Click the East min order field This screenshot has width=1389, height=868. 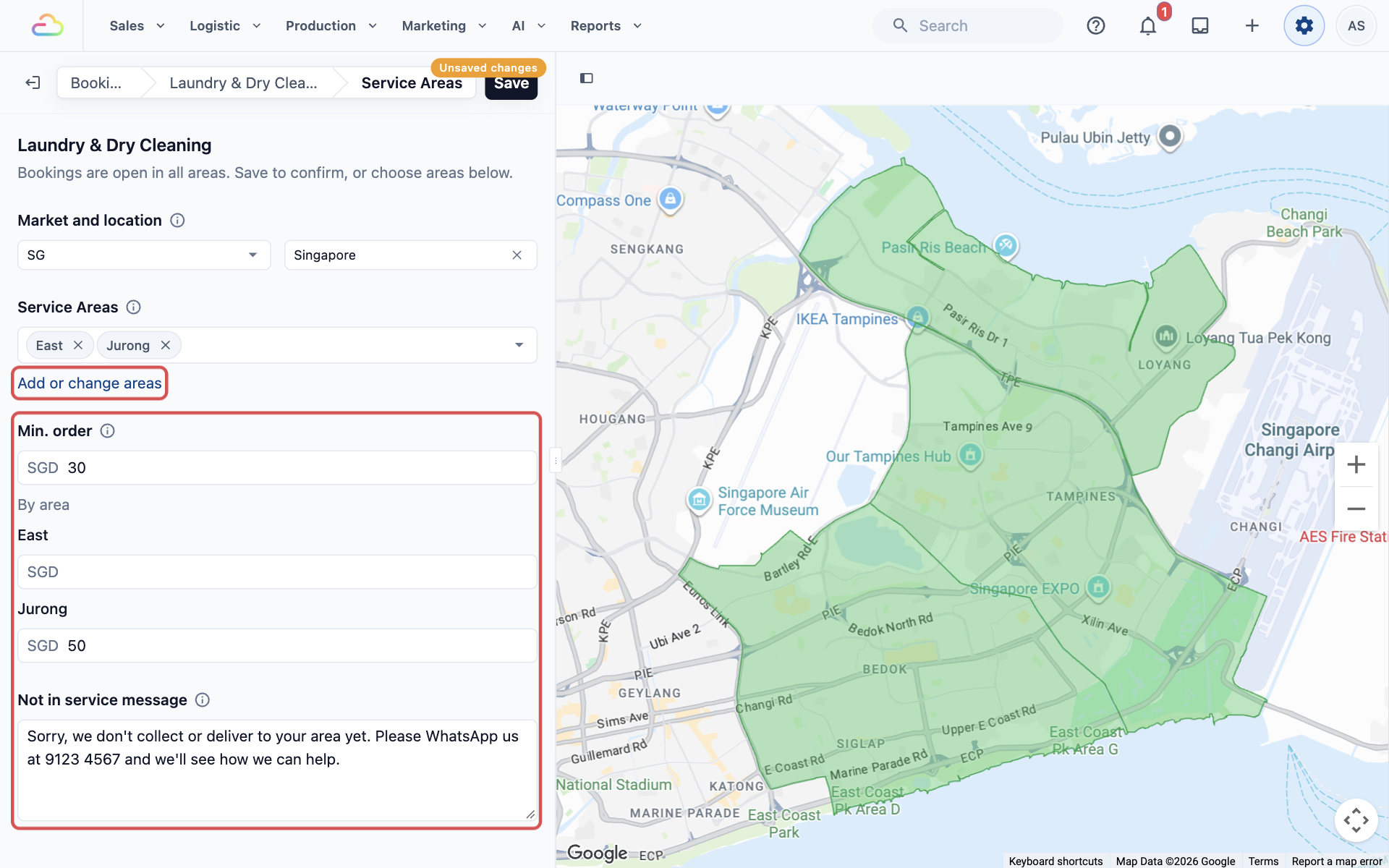(x=277, y=572)
